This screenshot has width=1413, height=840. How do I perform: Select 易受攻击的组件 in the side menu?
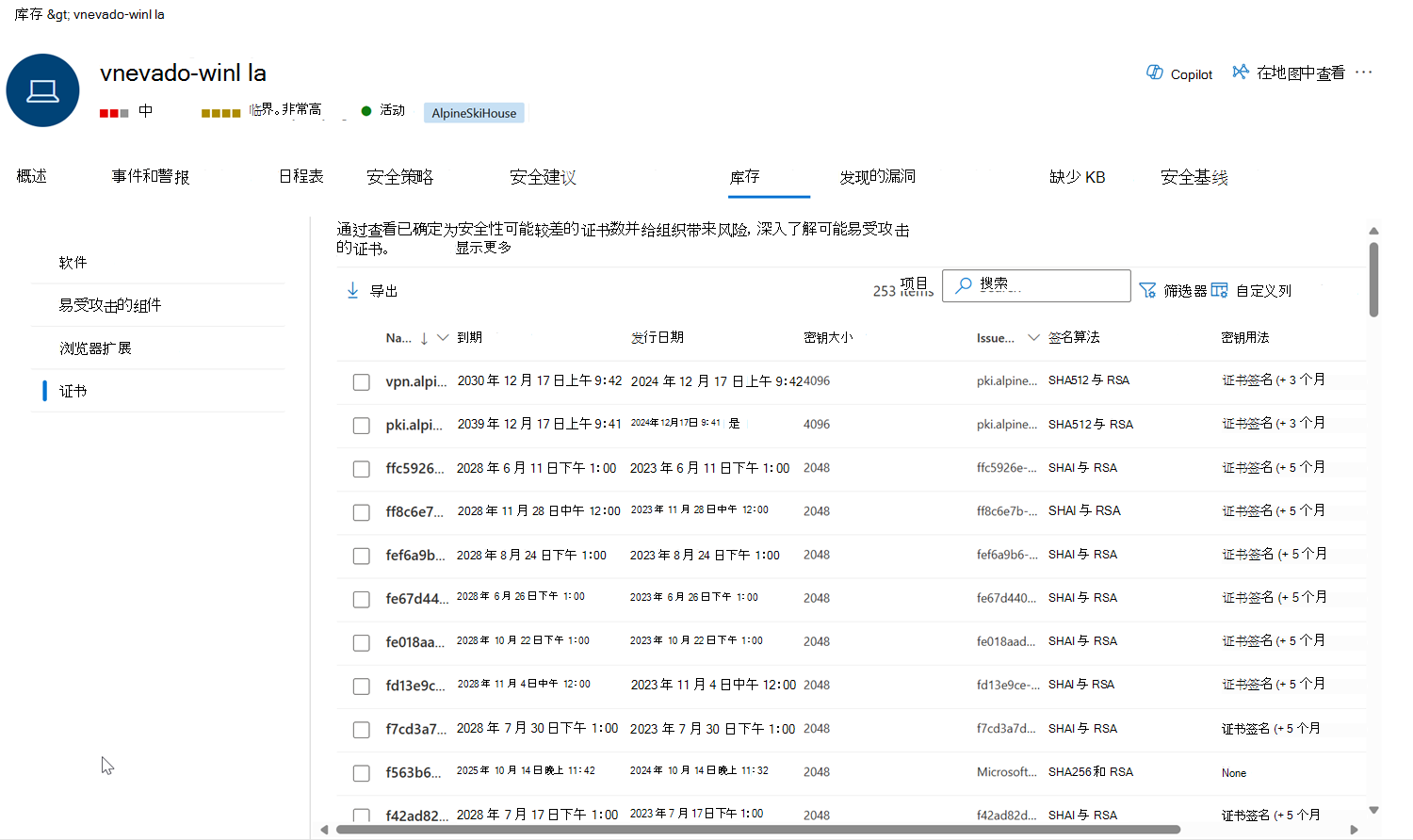[x=110, y=305]
